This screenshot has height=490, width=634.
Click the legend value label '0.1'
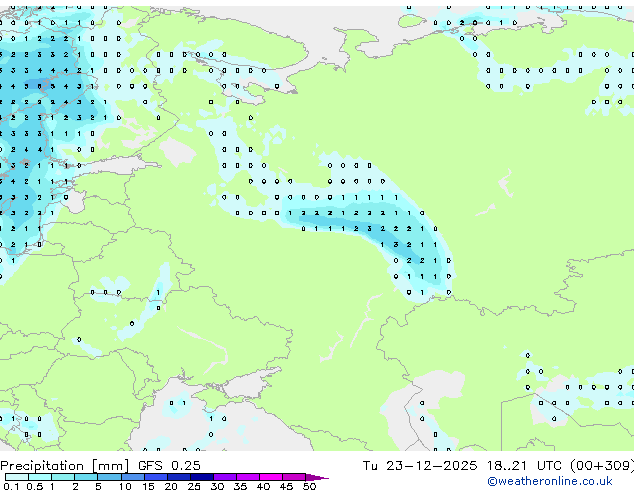pos(11,486)
